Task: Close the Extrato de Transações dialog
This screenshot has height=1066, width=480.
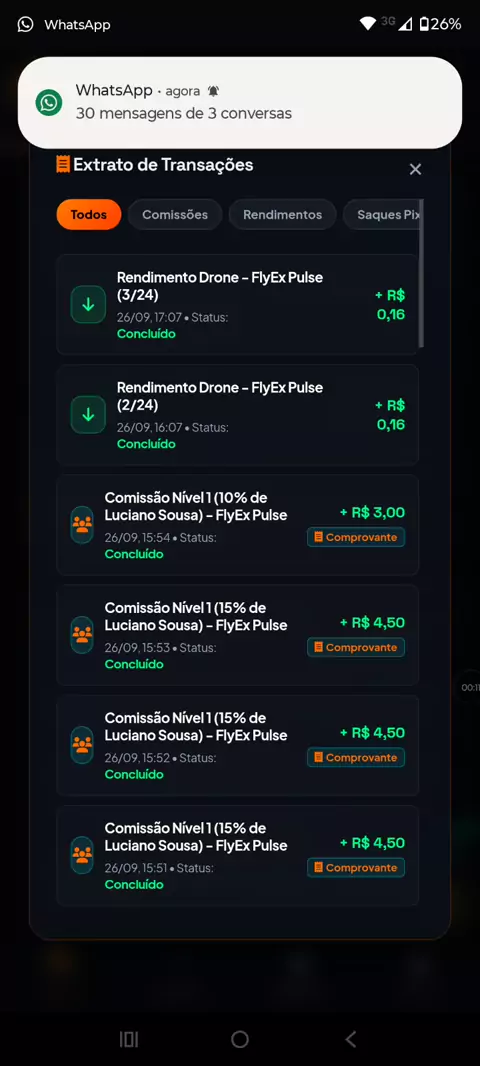Action: 415,169
